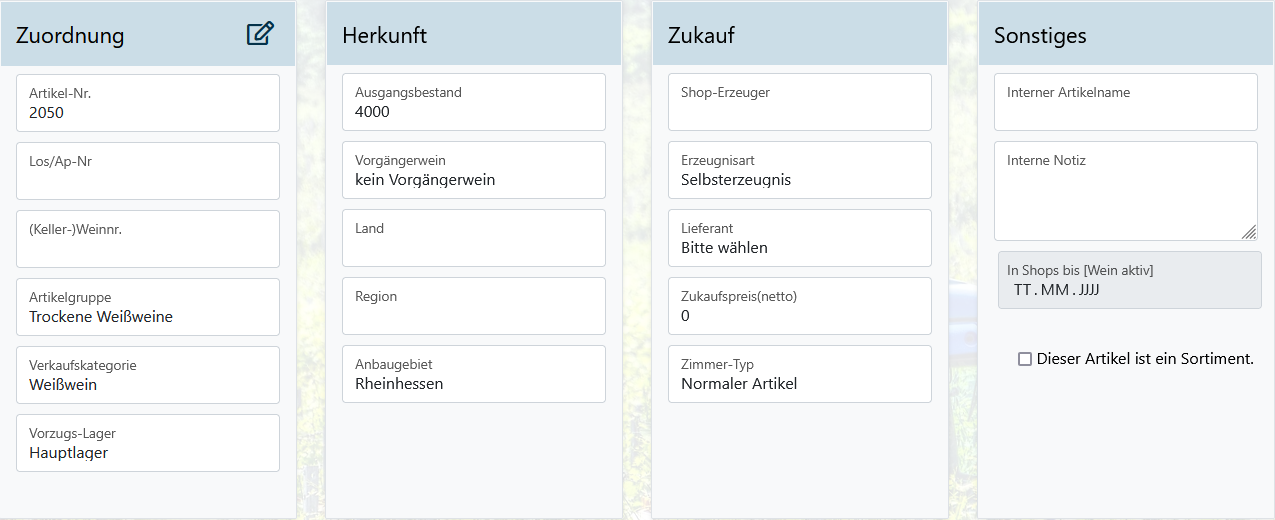Open the Vorgängerwein dropdown
Screen dimensions: 1275x520
(474, 170)
